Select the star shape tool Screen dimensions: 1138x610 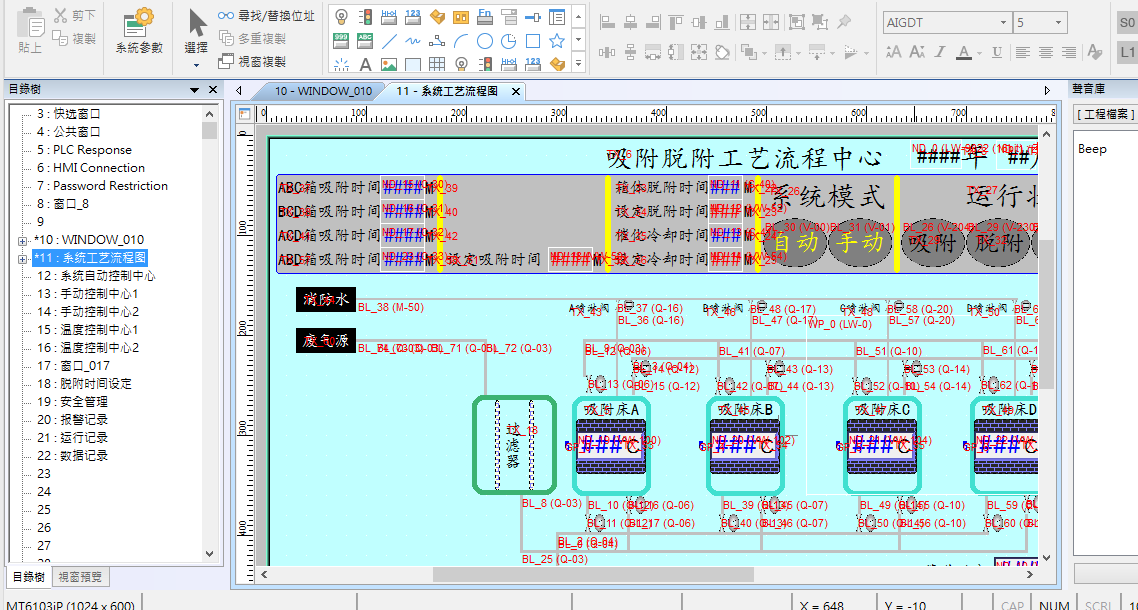point(557,41)
